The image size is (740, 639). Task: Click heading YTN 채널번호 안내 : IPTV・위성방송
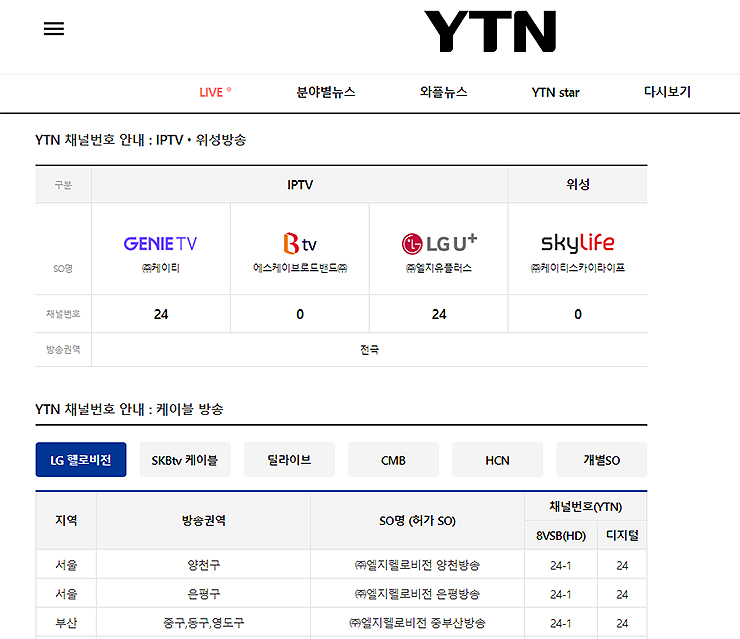[x=141, y=140]
